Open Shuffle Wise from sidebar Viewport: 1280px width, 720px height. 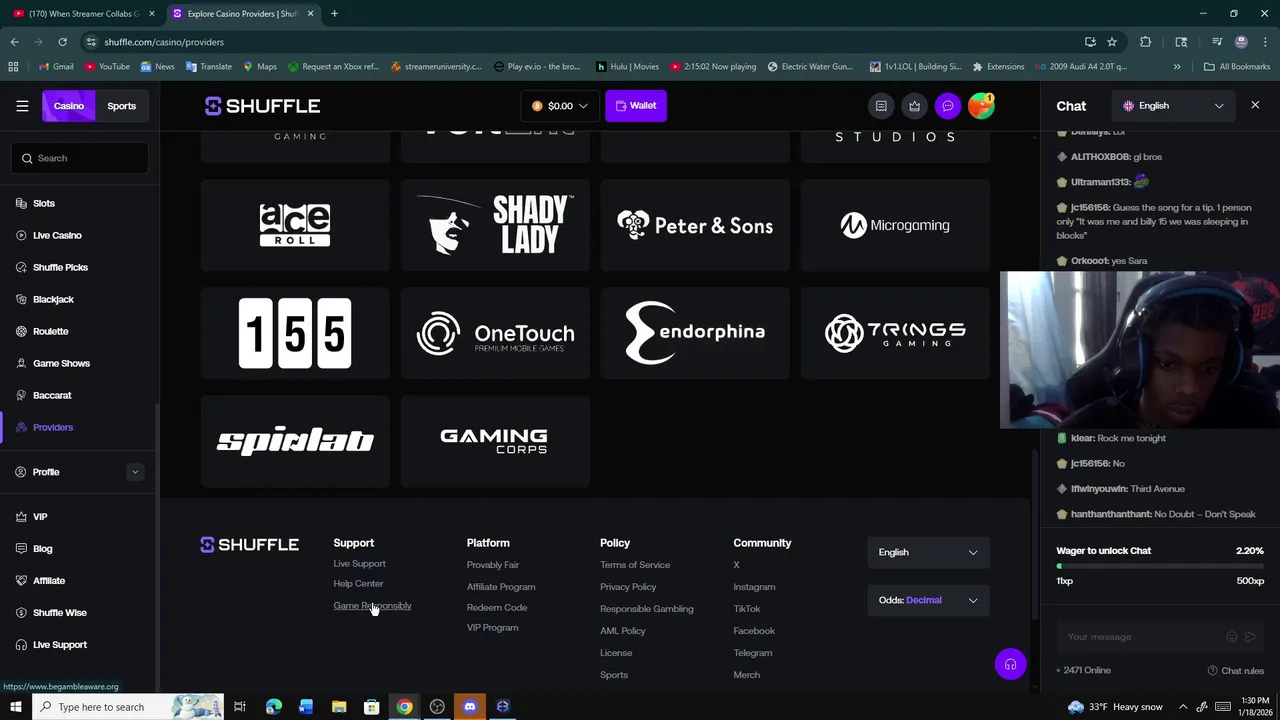(59, 613)
